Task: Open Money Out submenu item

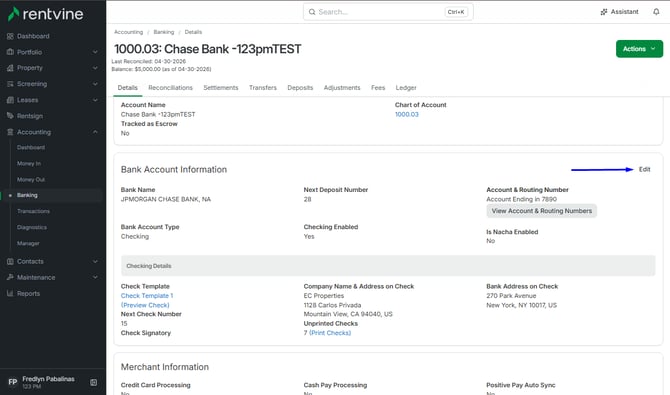Action: [31, 180]
